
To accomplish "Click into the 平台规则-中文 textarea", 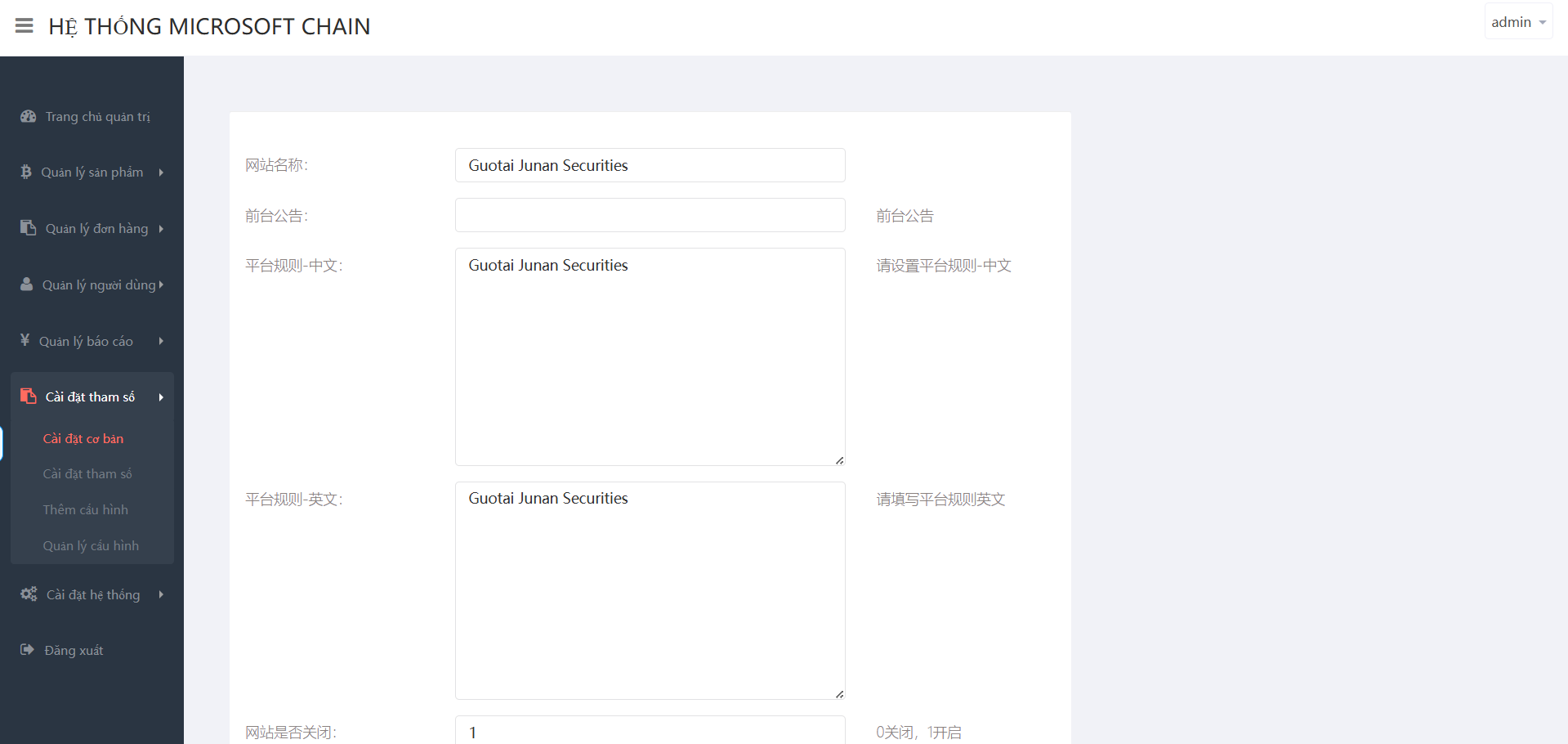I will pos(650,357).
